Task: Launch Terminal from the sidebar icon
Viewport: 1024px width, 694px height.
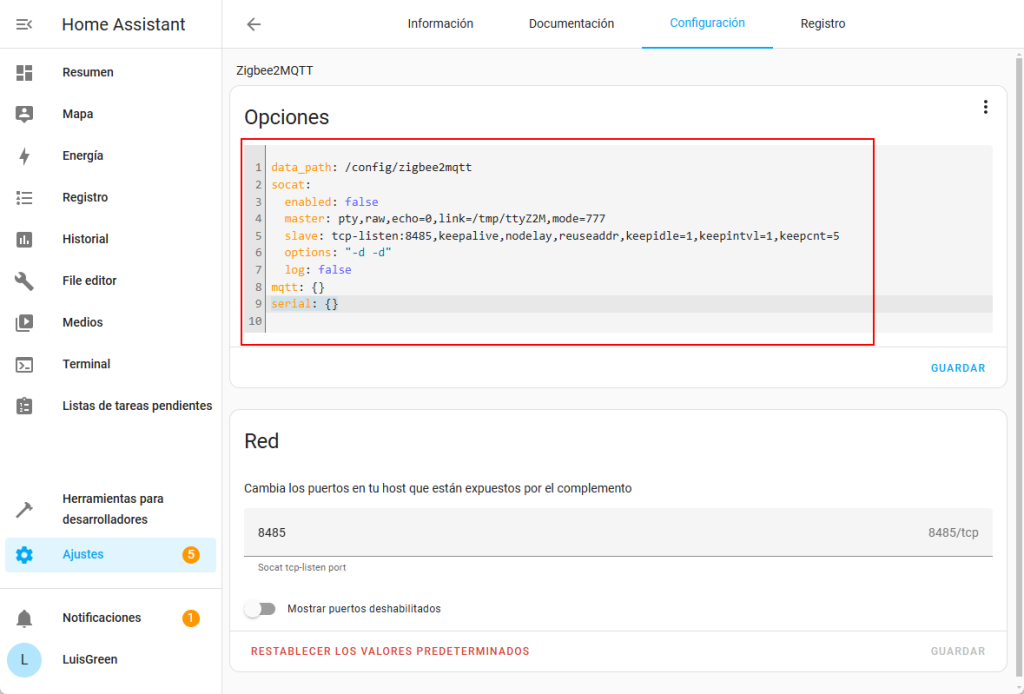Action: [24, 364]
